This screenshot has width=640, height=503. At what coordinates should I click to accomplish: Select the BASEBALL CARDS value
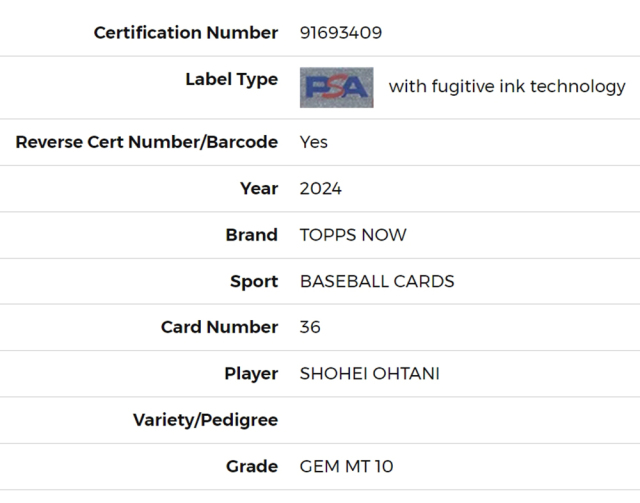(377, 281)
